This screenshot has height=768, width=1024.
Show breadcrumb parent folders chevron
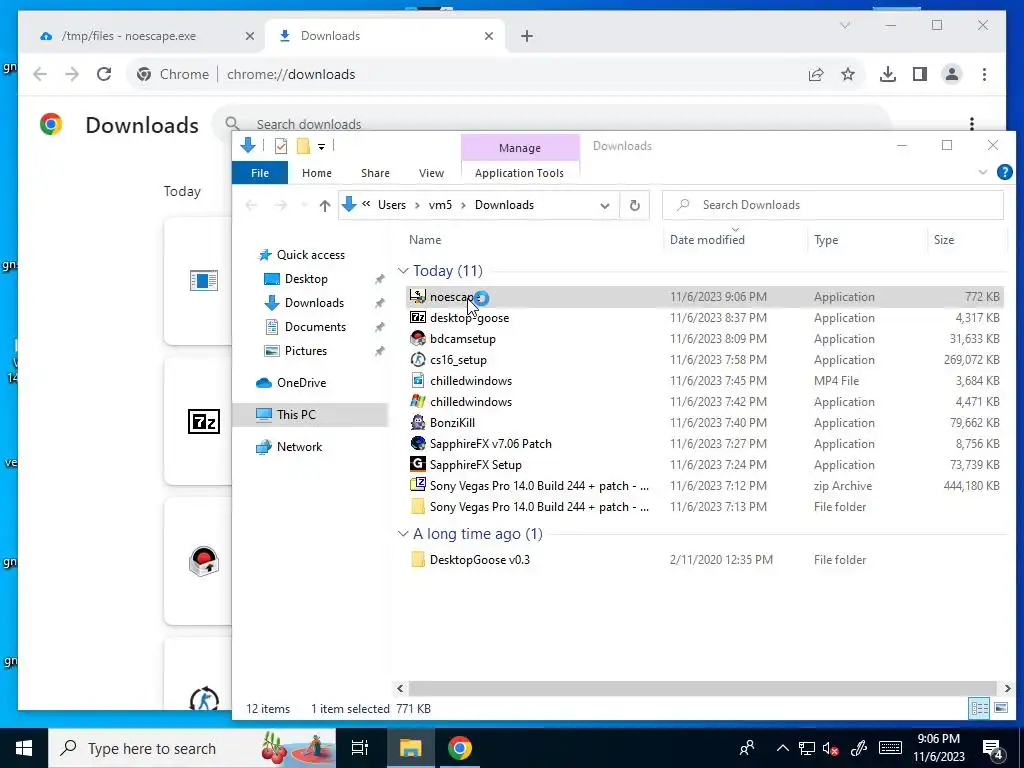[366, 204]
